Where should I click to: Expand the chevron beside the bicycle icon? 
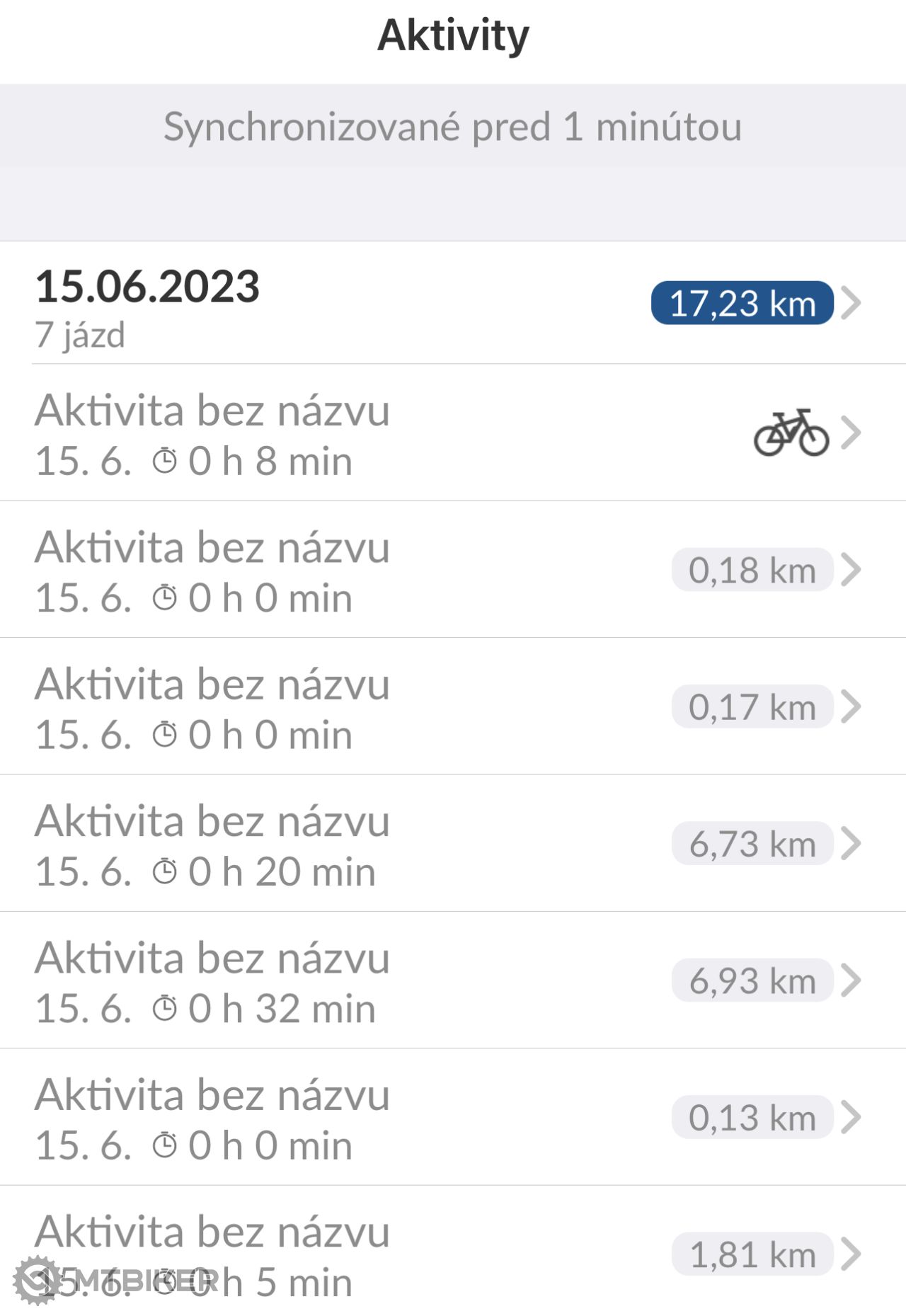click(851, 433)
